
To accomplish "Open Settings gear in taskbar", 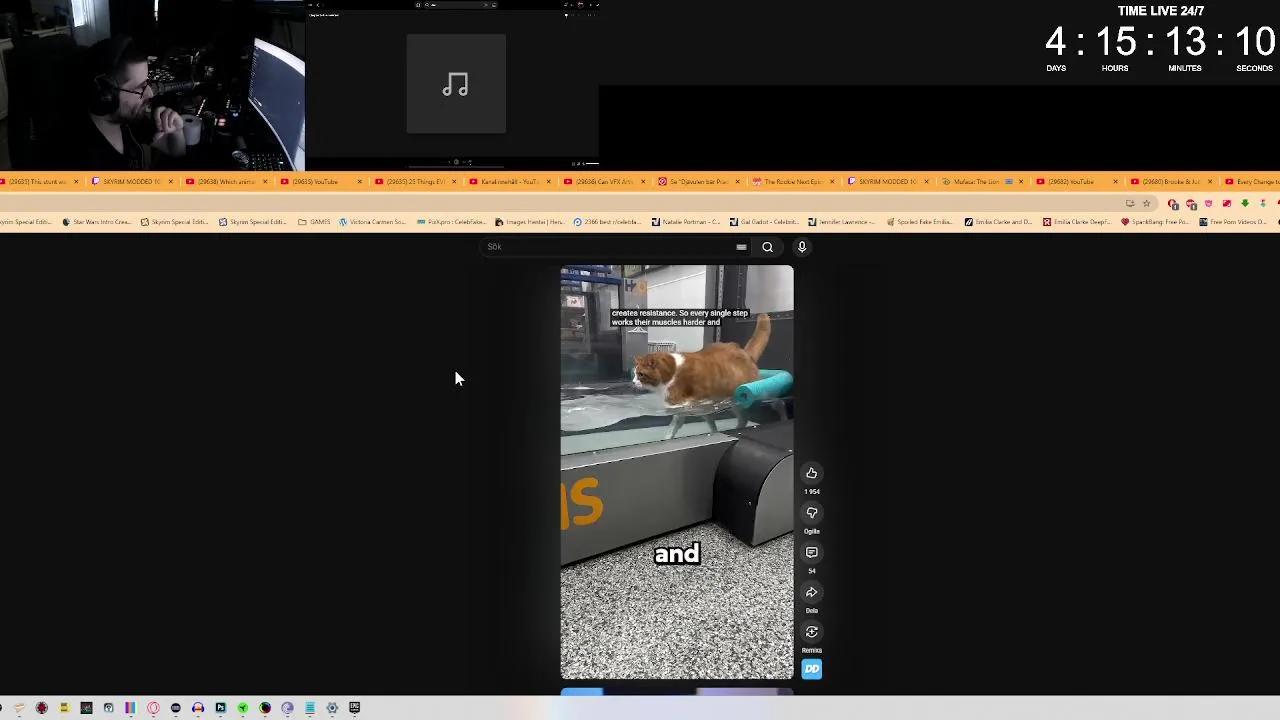I will tap(332, 708).
